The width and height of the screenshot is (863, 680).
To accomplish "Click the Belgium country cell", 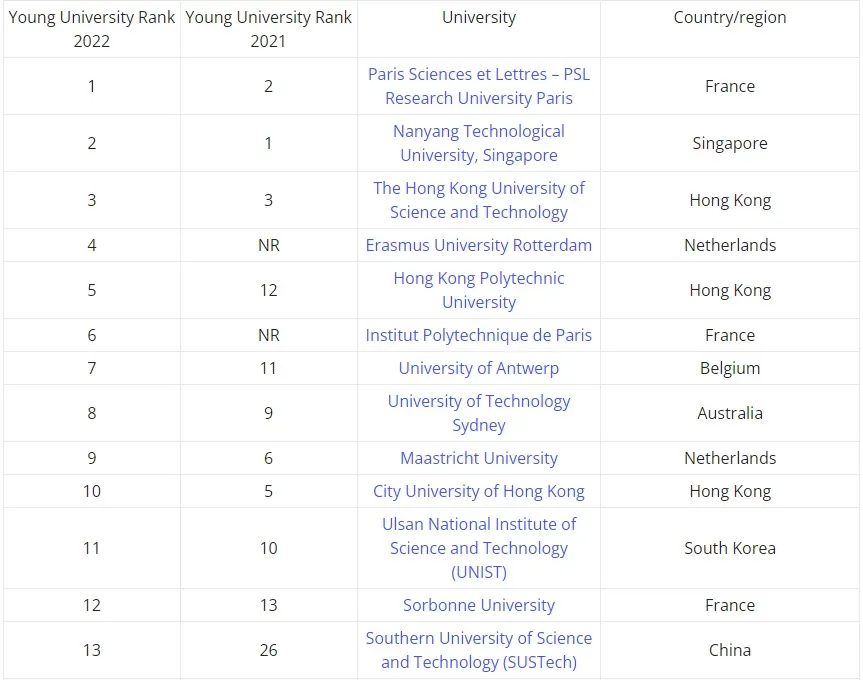I will (x=730, y=368).
